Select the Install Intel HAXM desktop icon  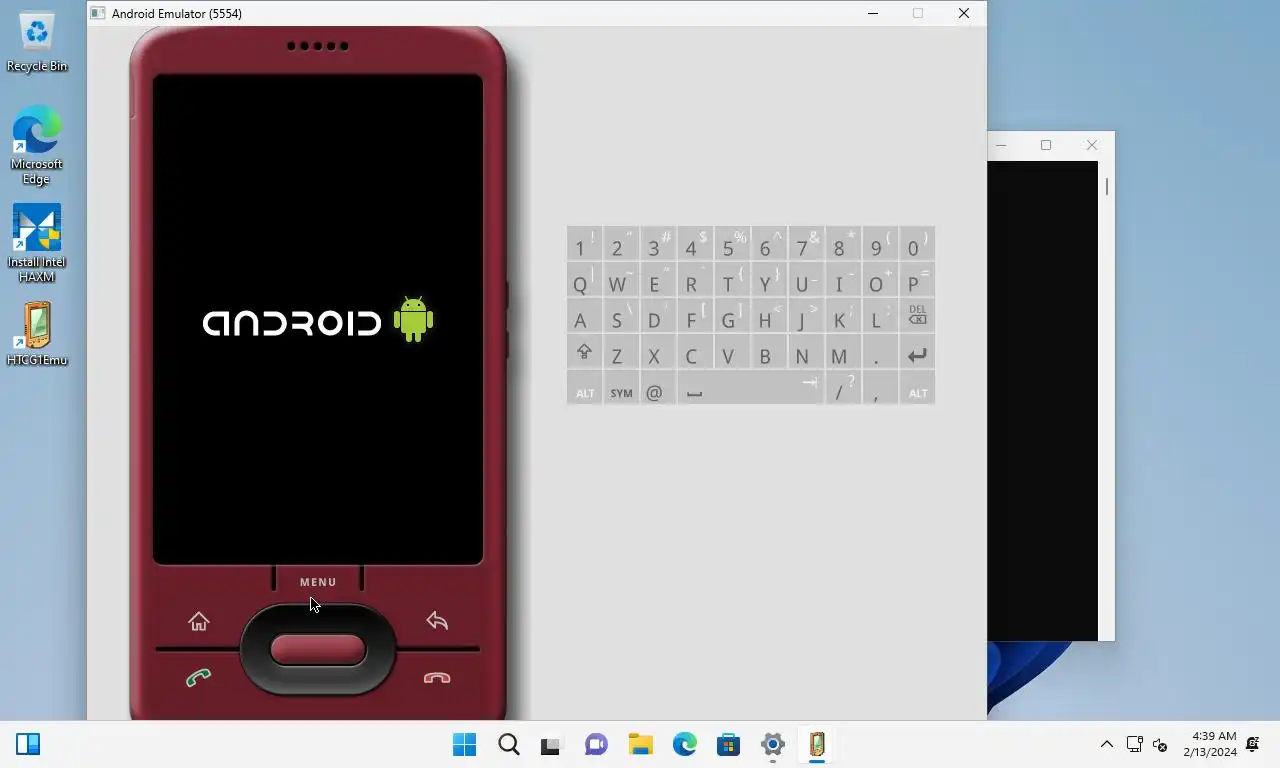click(x=37, y=243)
